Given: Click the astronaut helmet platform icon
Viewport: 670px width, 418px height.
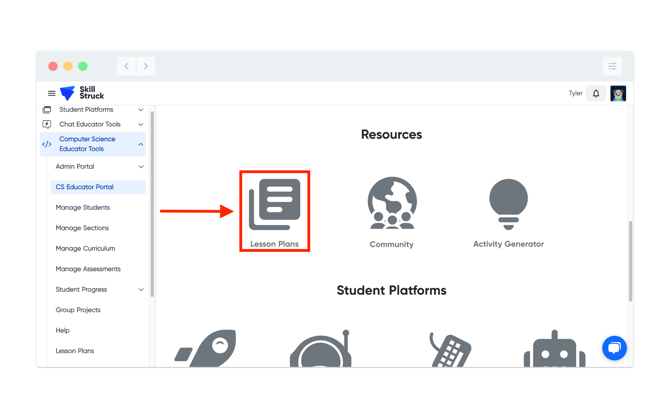Looking at the screenshot, I should click(x=320, y=348).
